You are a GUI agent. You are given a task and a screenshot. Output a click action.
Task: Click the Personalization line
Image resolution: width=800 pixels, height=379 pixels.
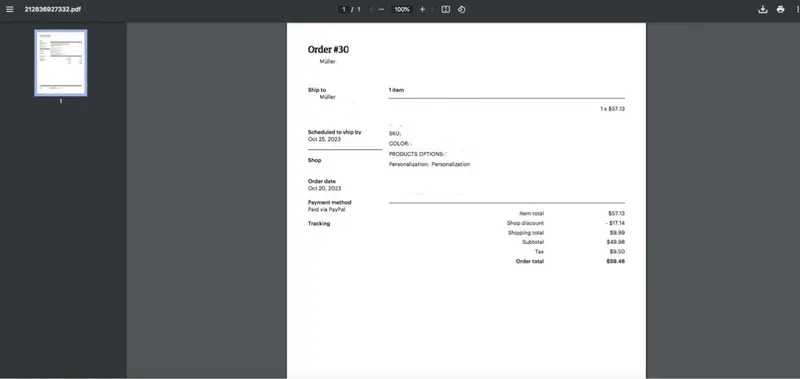(x=430, y=164)
